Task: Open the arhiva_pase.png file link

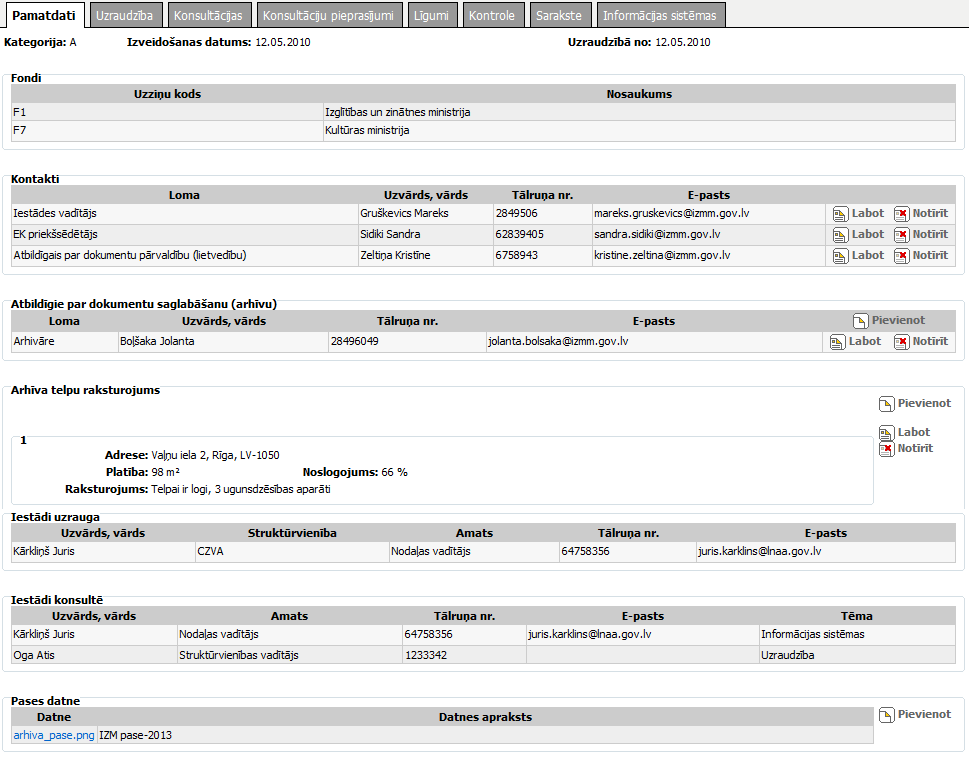Action: 54,735
